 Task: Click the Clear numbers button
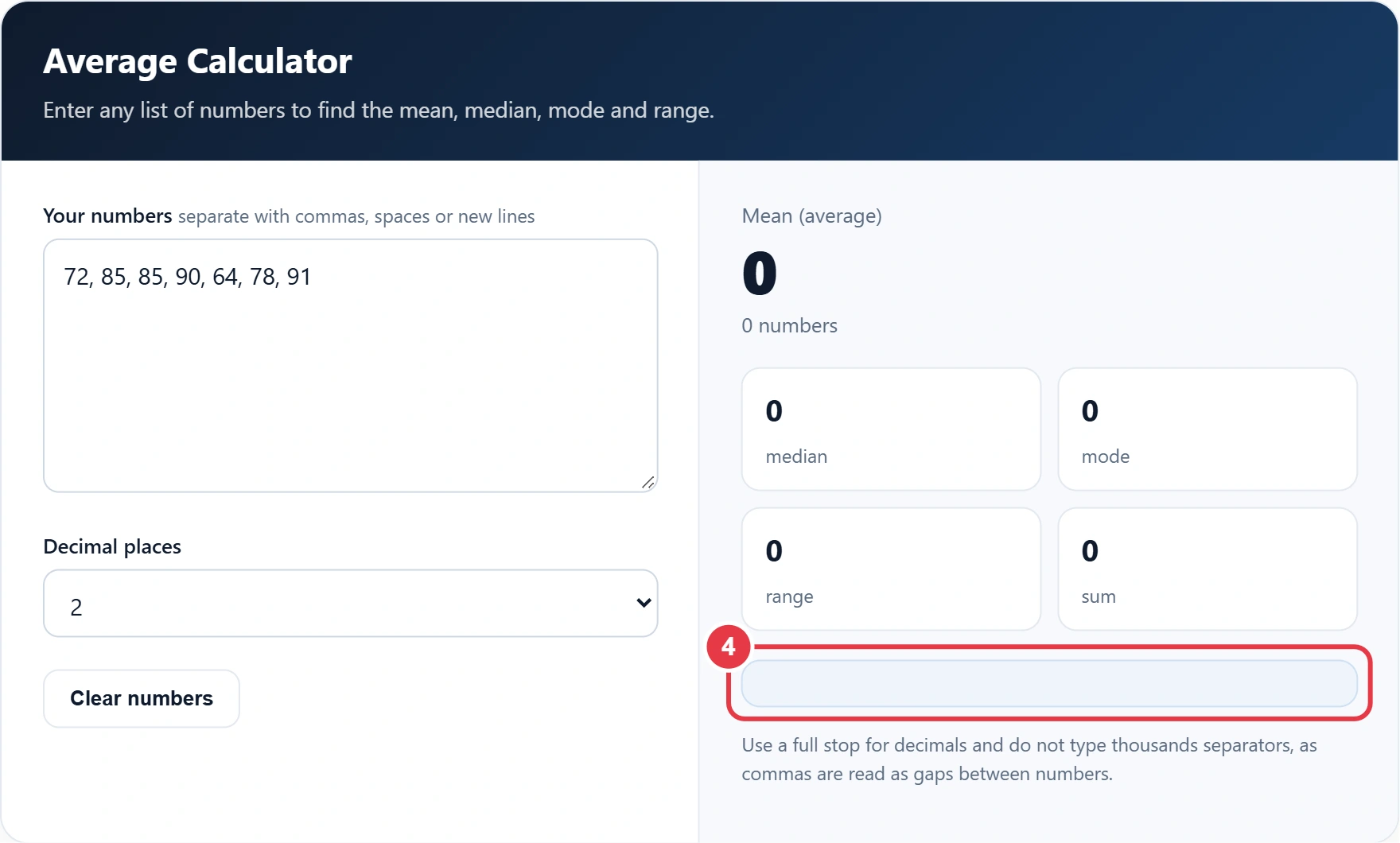[142, 698]
